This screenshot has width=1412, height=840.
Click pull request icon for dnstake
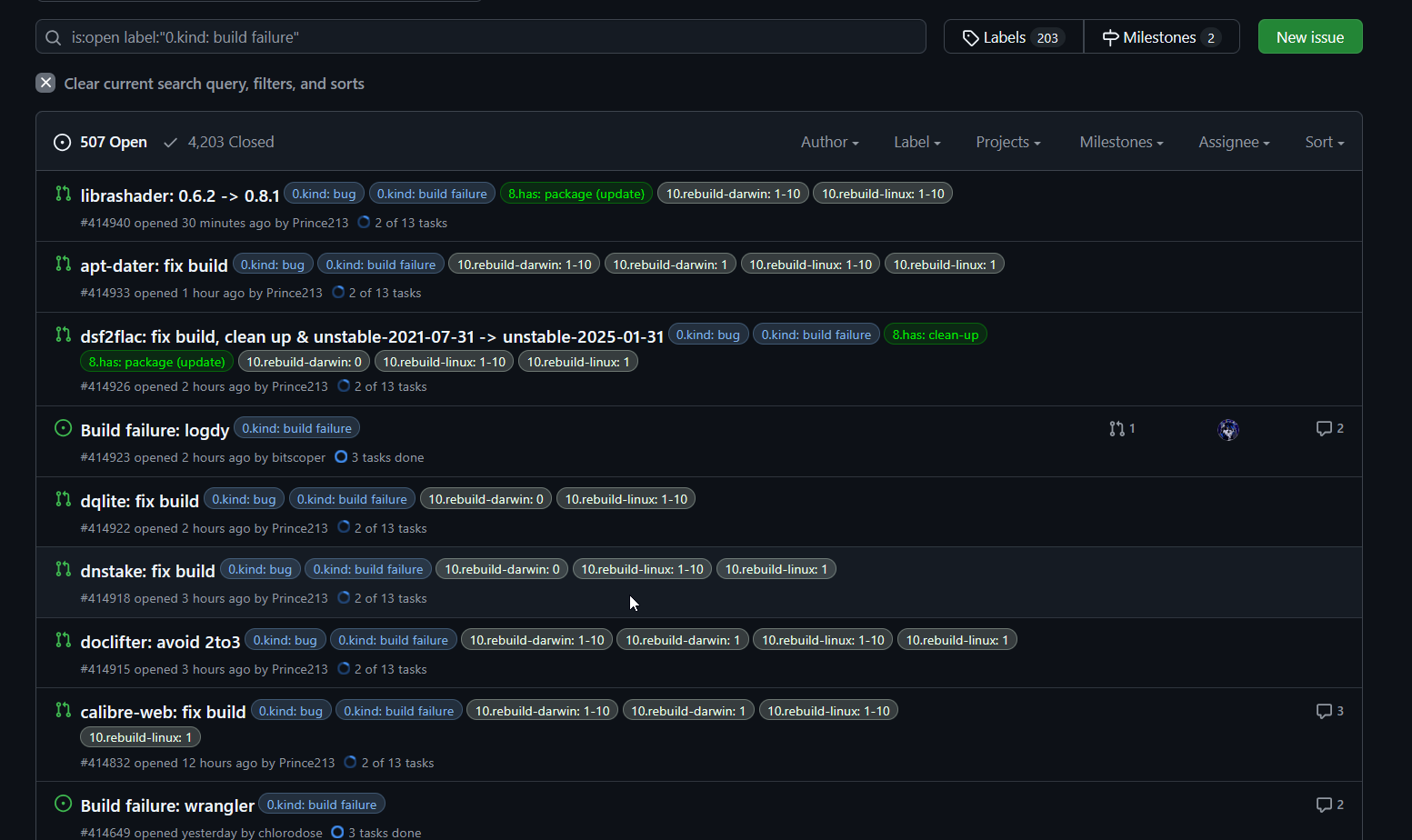click(x=63, y=568)
